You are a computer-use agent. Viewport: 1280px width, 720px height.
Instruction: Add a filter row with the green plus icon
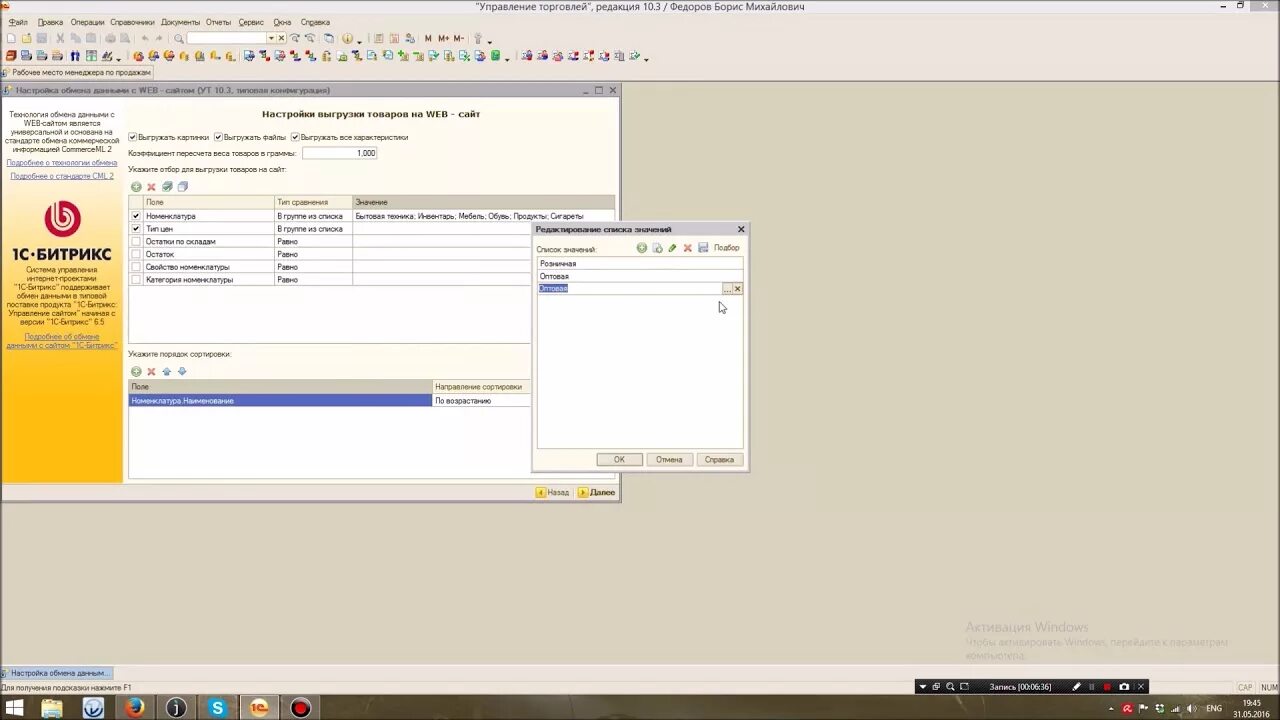point(136,187)
